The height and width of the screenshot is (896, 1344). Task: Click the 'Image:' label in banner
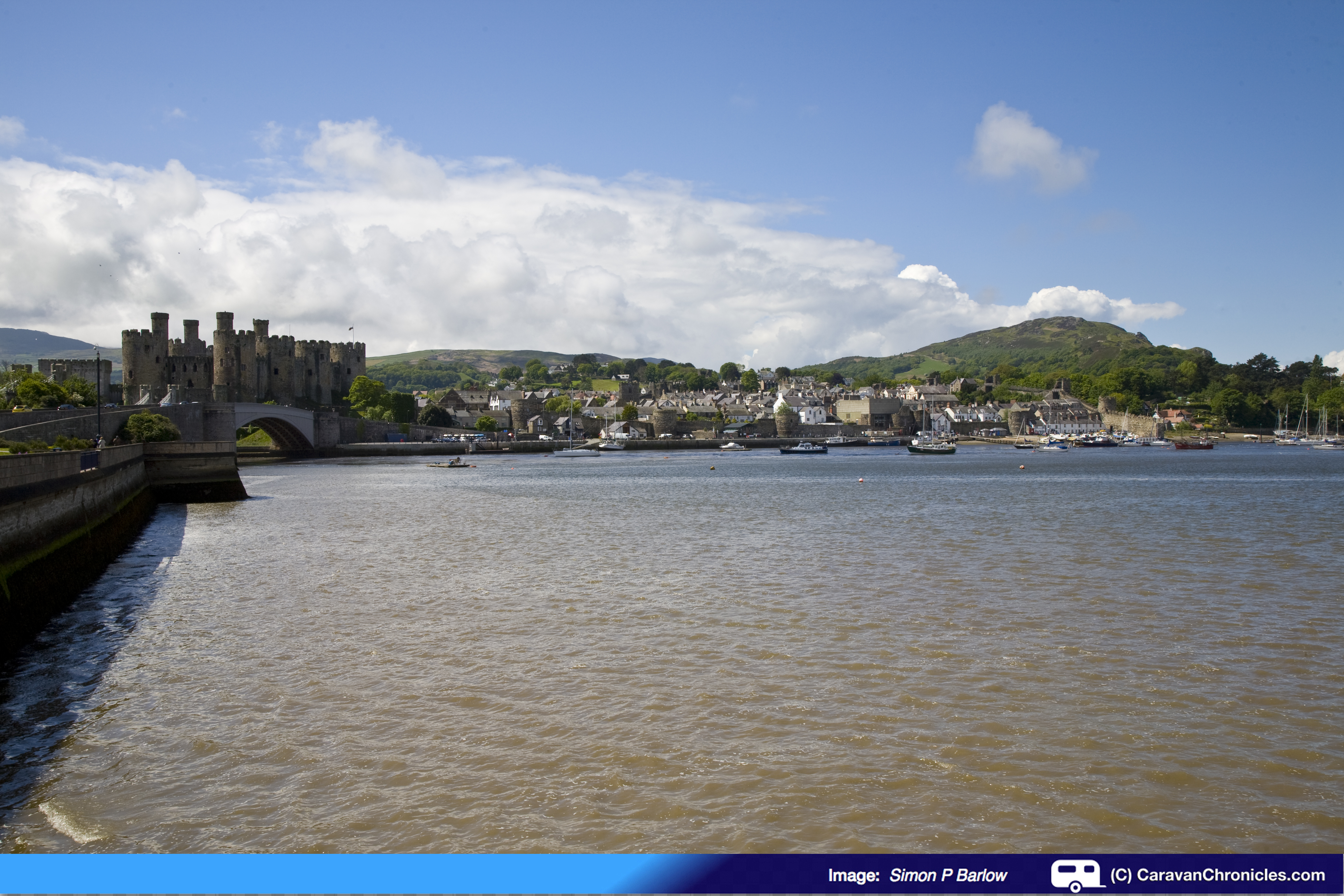(x=854, y=875)
